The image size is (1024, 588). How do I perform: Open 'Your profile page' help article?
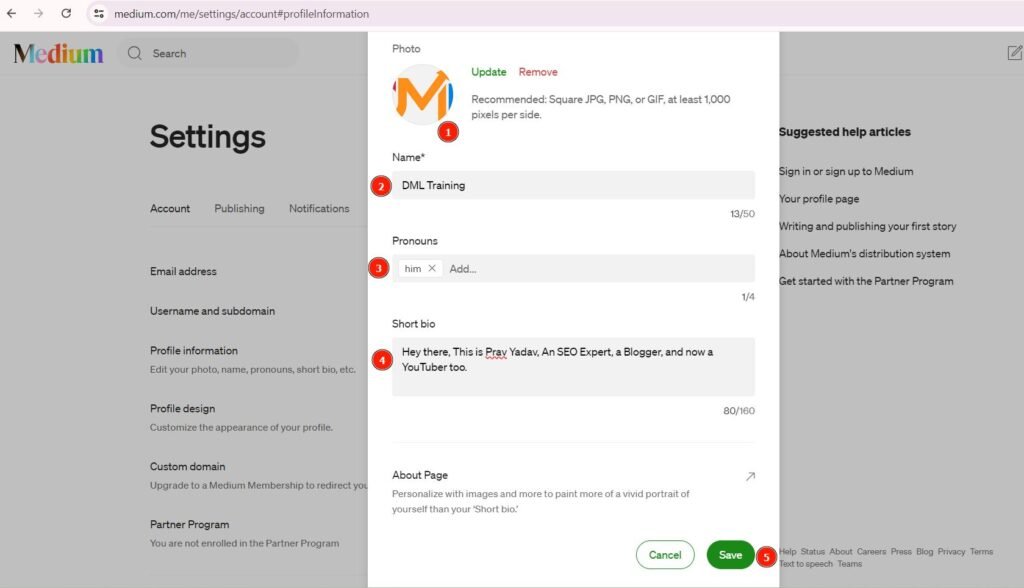(819, 199)
